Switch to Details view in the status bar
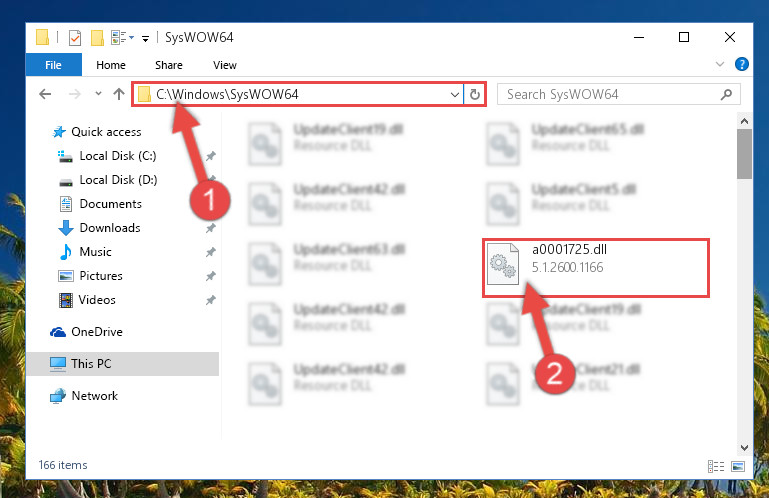 tap(716, 466)
